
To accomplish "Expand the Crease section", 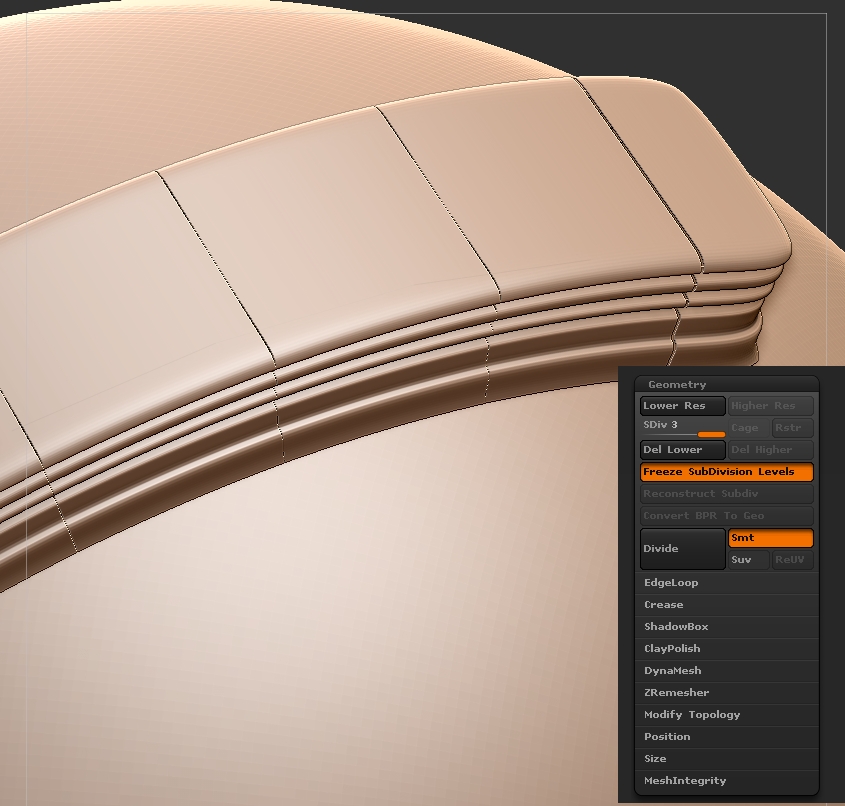I will click(664, 605).
